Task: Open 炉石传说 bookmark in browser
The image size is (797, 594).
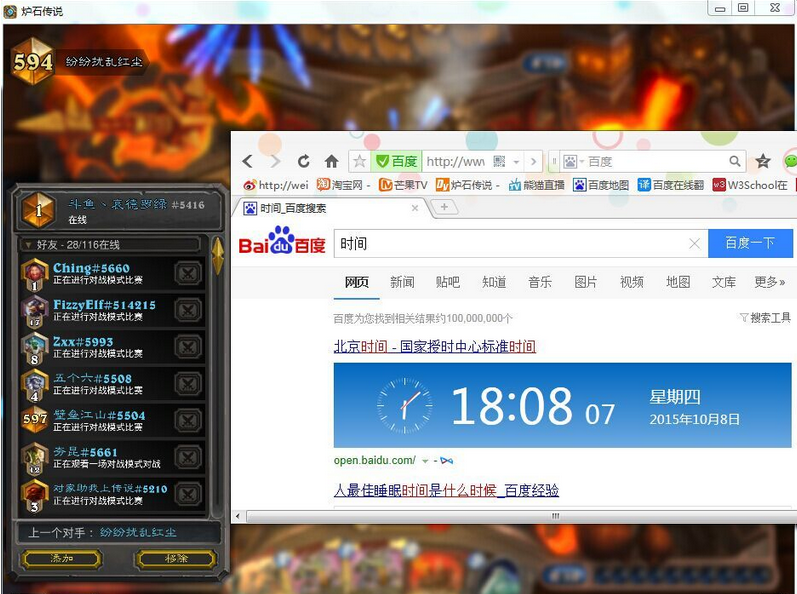Action: coord(468,185)
